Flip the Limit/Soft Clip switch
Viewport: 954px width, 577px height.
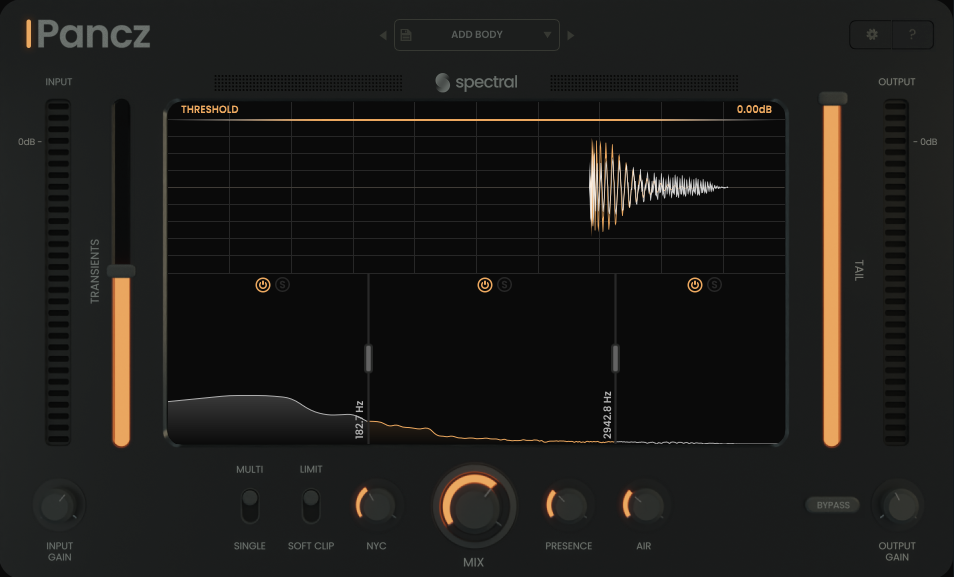(311, 505)
